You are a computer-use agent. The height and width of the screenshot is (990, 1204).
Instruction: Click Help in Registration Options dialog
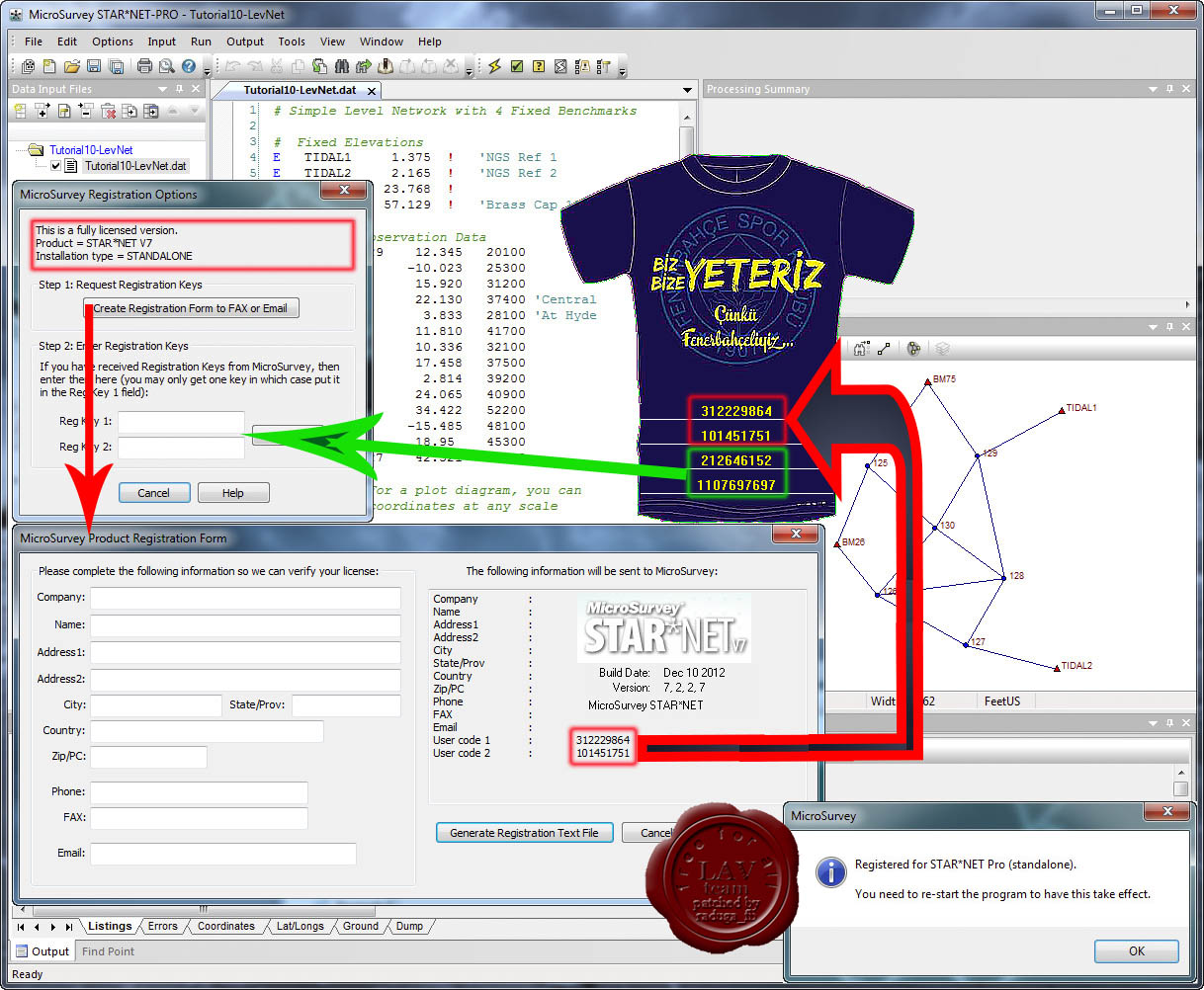(232, 493)
